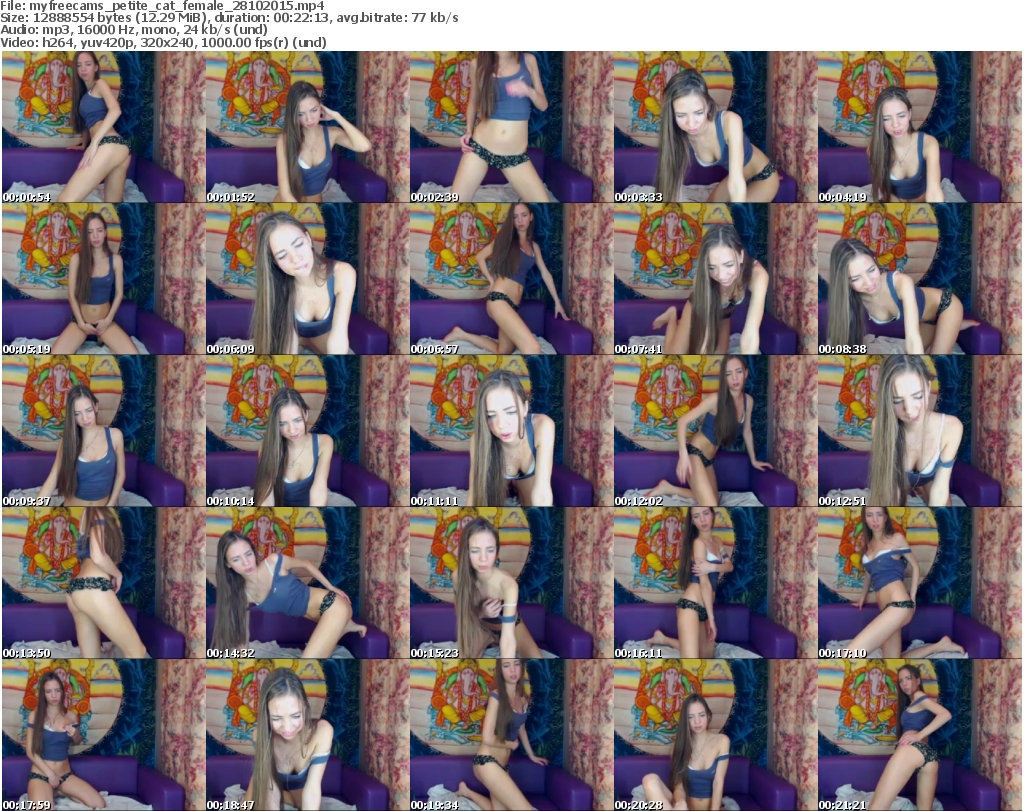
Task: Open the thumbnail at 00:15:23
Action: (x=511, y=583)
